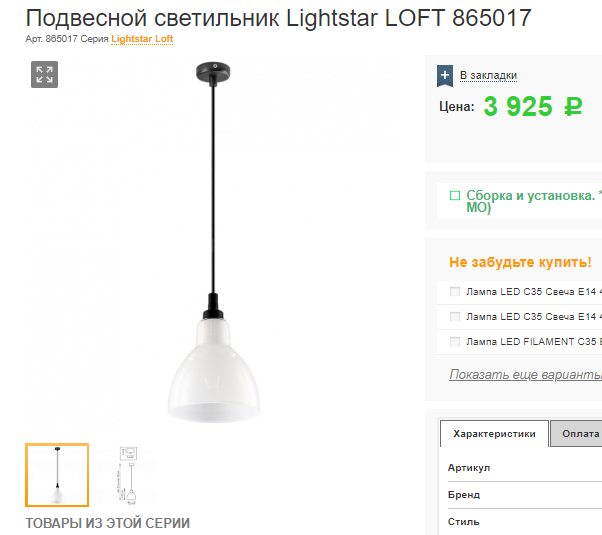Check the second 'Лампа LED C35 Свеча E14' option
The height and width of the screenshot is (535, 602).
(x=455, y=316)
